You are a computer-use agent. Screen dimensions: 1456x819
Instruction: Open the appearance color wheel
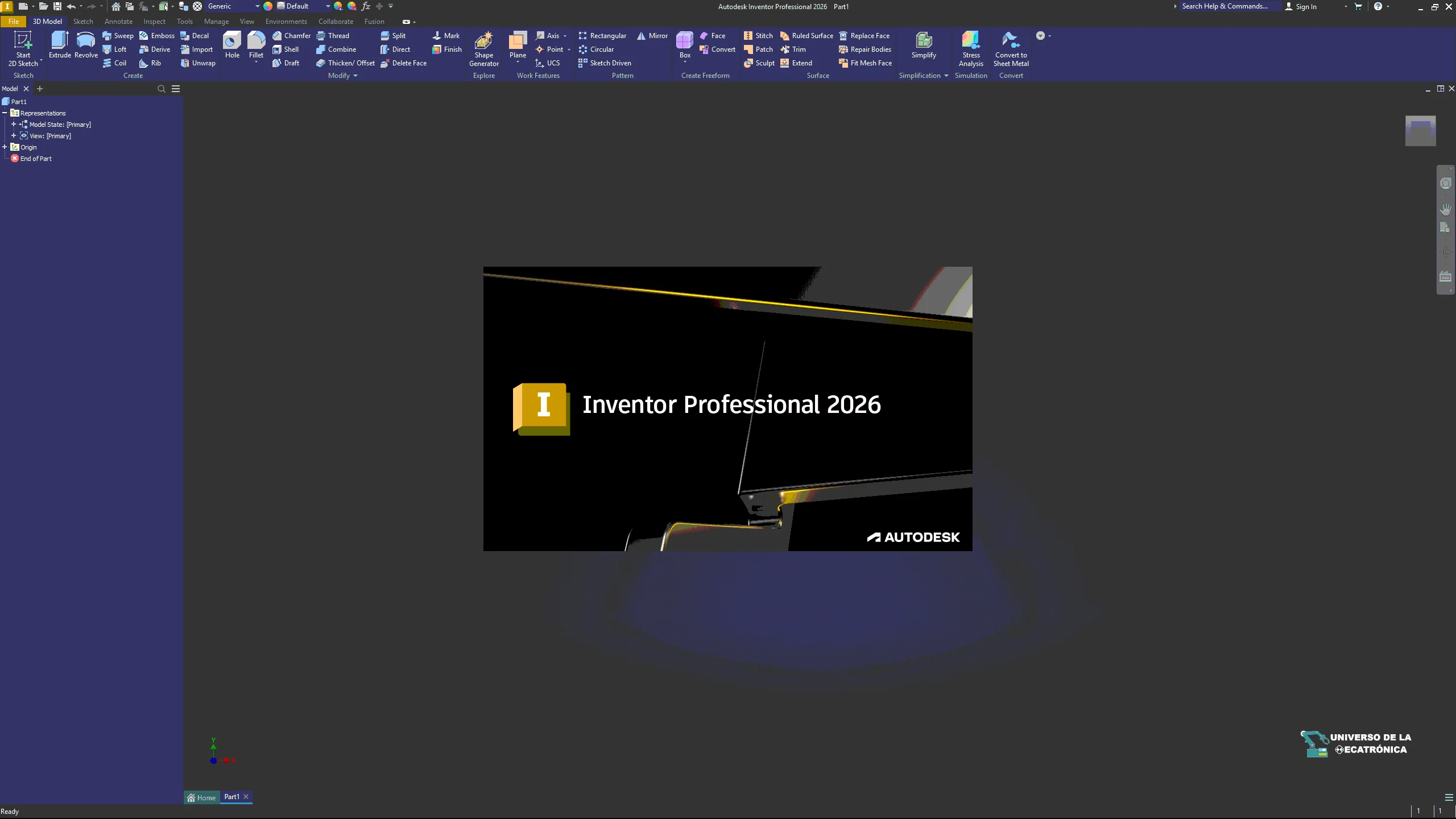pos(268,6)
